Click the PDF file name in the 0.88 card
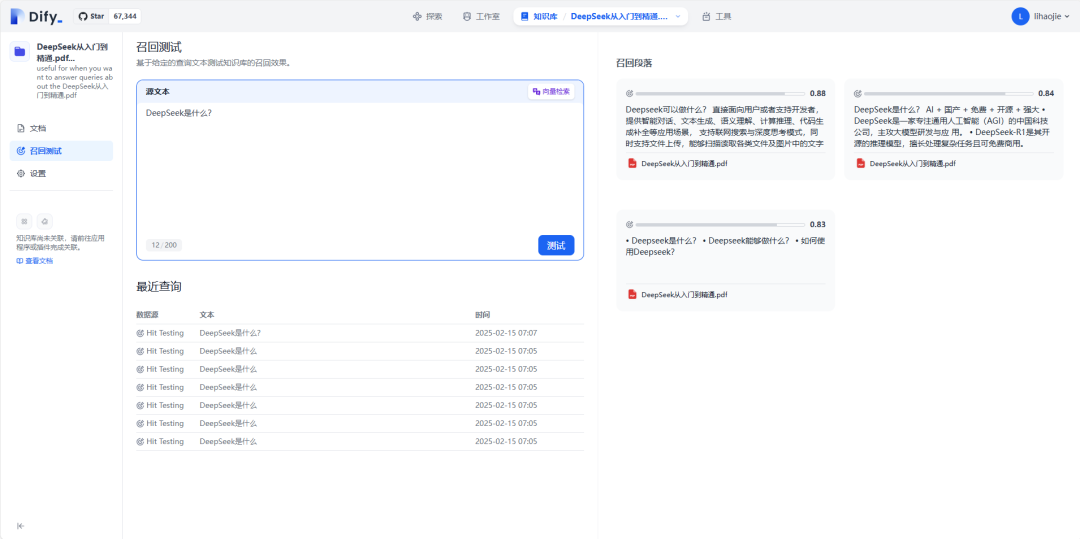The height and width of the screenshot is (539, 1080). (x=684, y=164)
